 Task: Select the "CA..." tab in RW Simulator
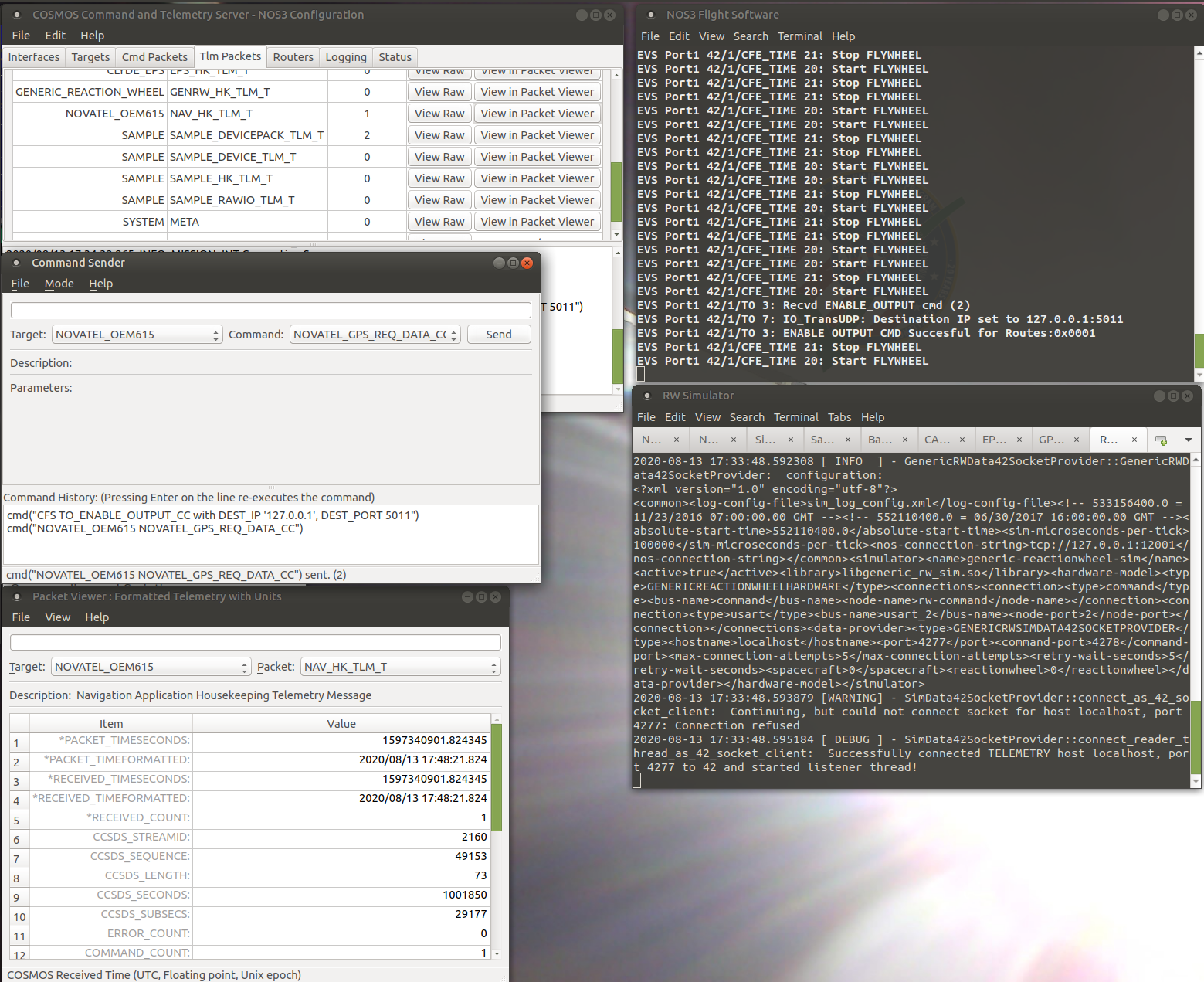click(x=936, y=440)
